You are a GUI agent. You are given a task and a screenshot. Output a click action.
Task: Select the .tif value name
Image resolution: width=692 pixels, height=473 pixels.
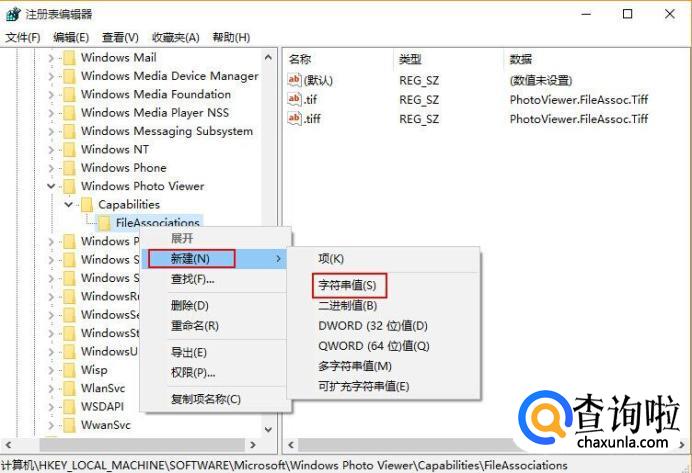pos(311,100)
